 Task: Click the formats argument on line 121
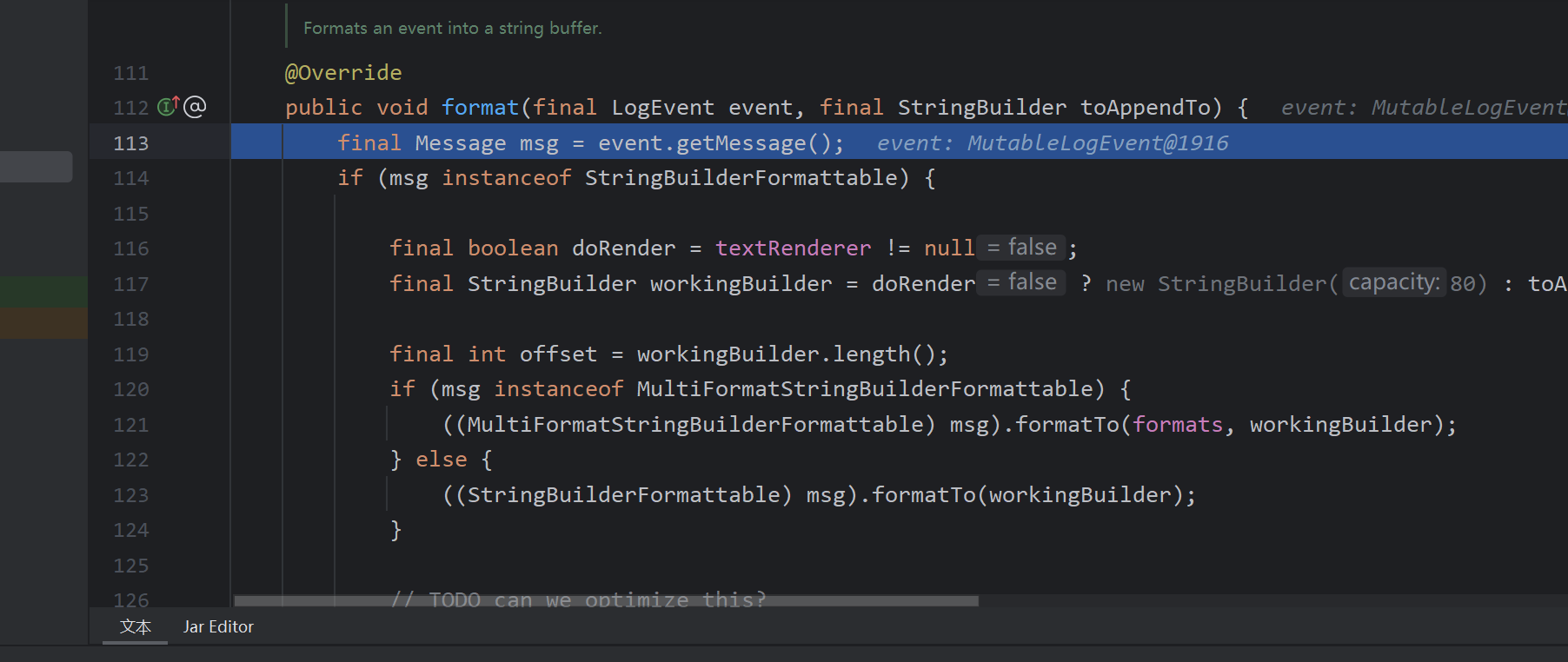(x=1178, y=425)
